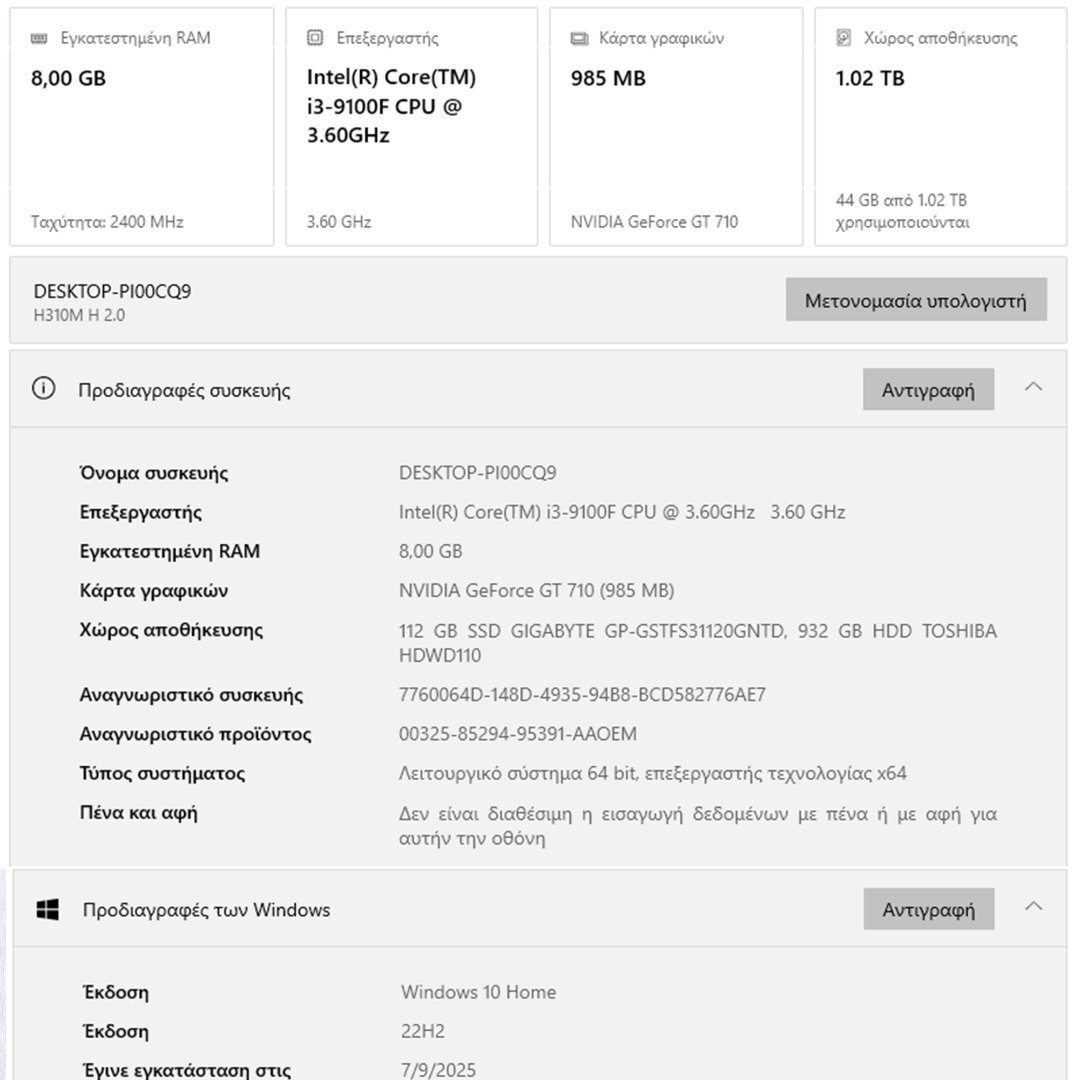Click the storage disk icon
Image resolution: width=1080 pixels, height=1080 pixels.
pos(844,38)
